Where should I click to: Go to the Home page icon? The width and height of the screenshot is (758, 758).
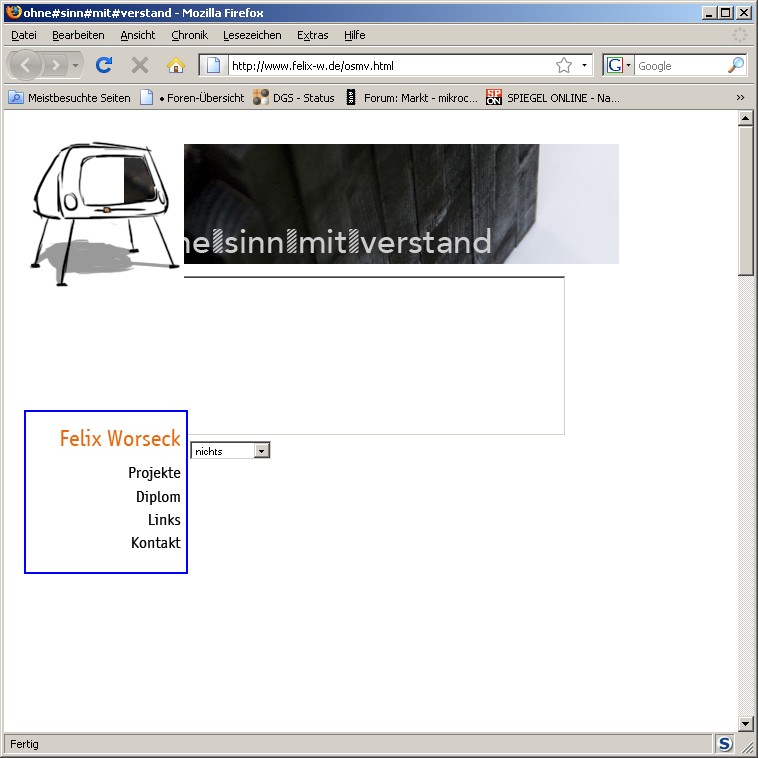click(x=176, y=65)
